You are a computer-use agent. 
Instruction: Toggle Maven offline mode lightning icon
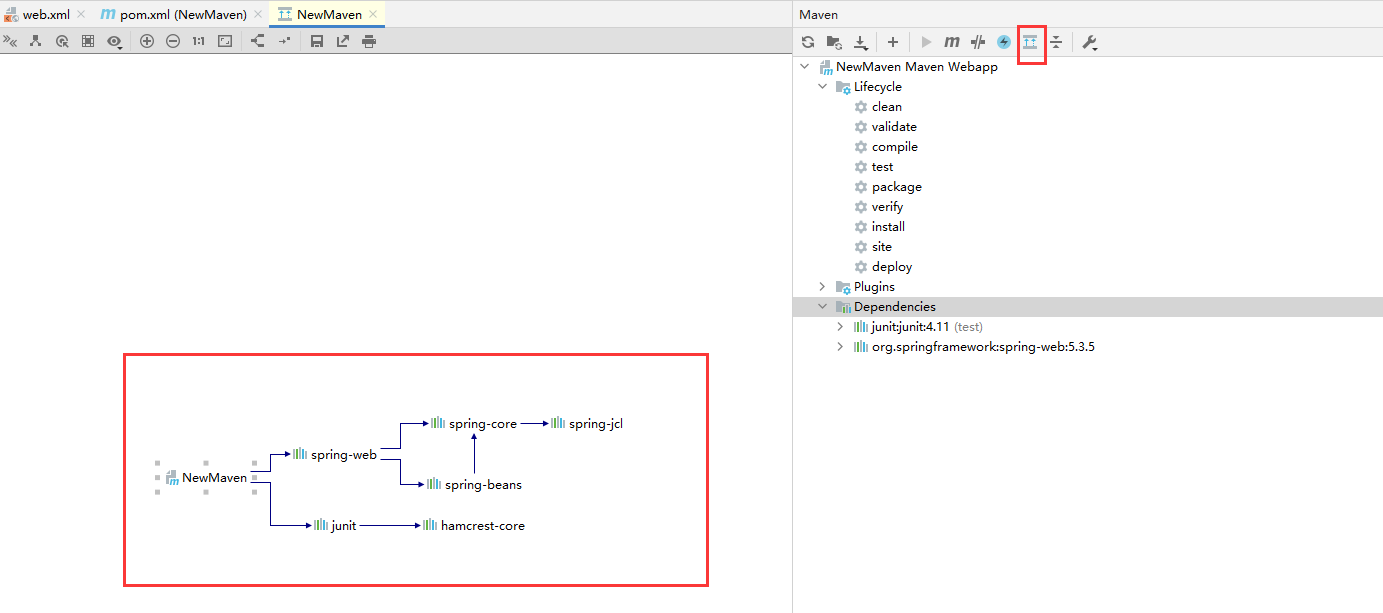(1004, 42)
